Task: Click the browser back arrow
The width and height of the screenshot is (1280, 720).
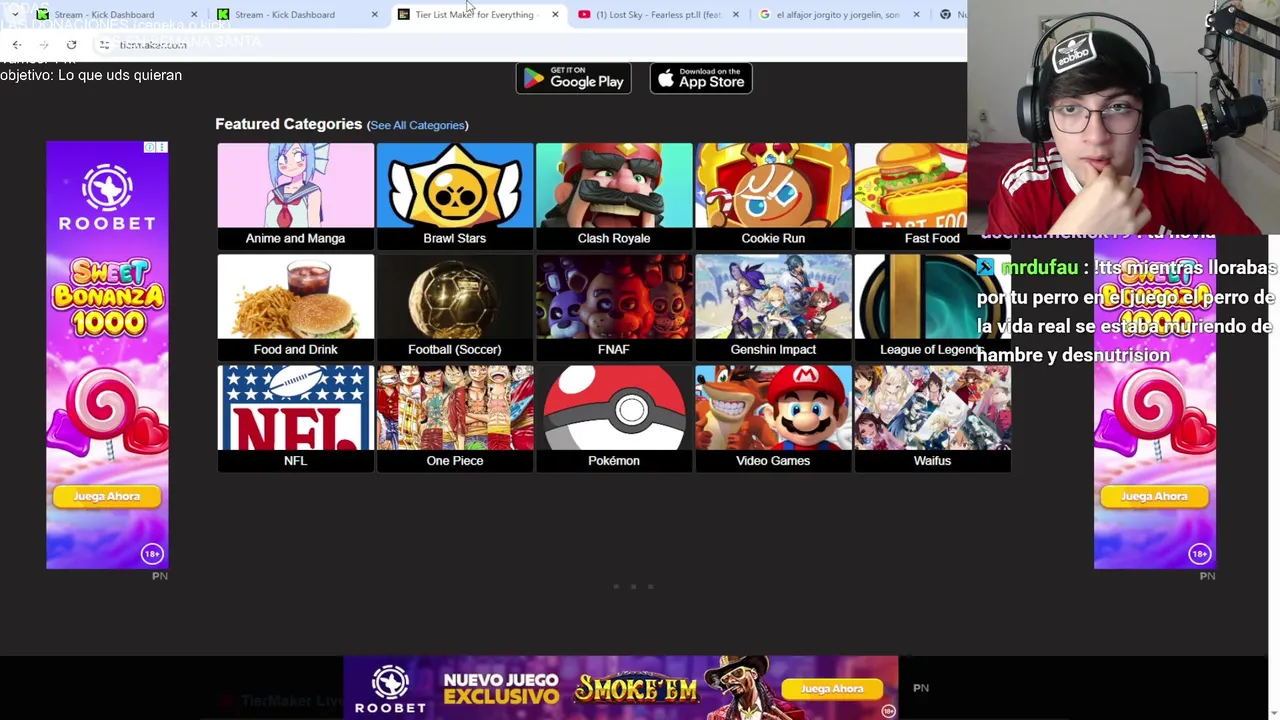Action: coord(17,45)
